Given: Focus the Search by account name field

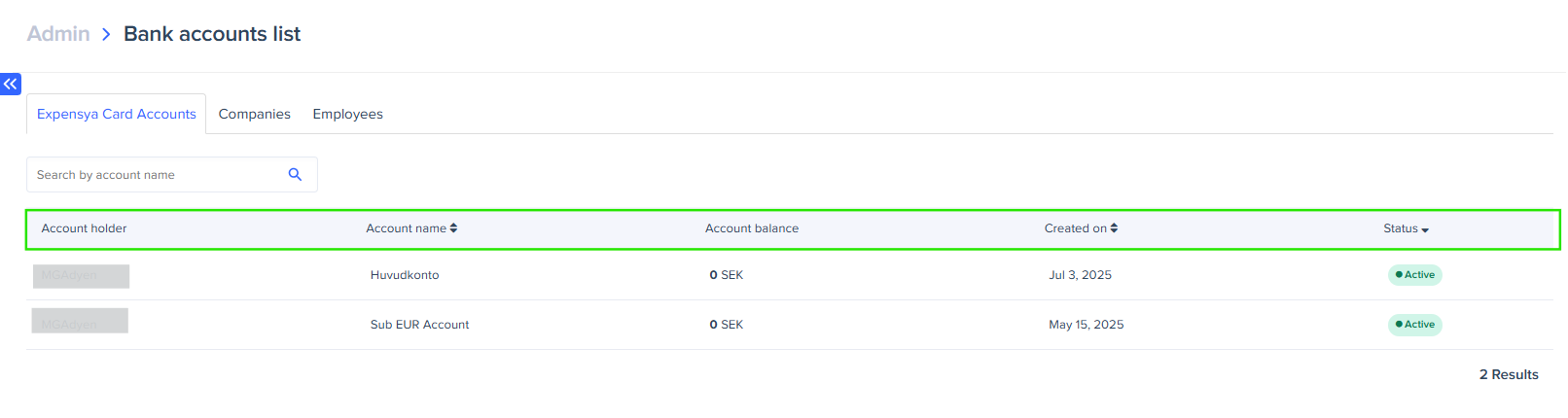Looking at the screenshot, I should 156,175.
